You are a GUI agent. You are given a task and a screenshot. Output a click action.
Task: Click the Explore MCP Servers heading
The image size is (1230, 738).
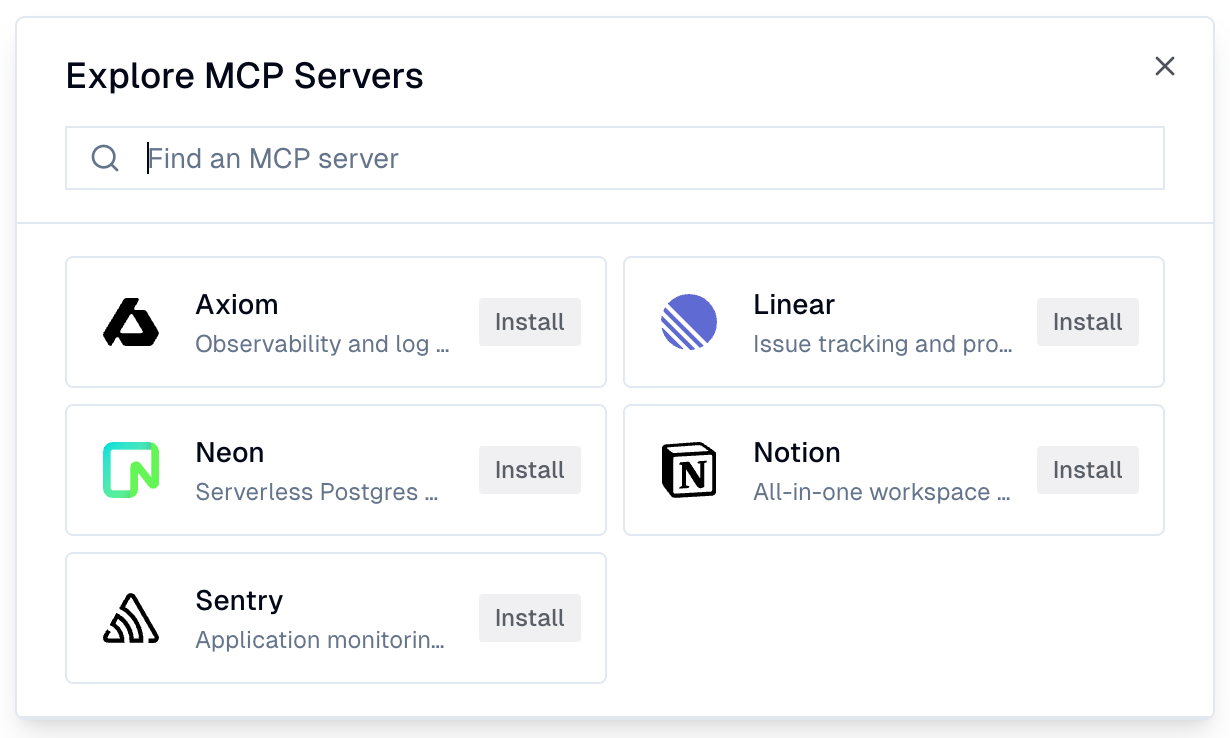(244, 75)
